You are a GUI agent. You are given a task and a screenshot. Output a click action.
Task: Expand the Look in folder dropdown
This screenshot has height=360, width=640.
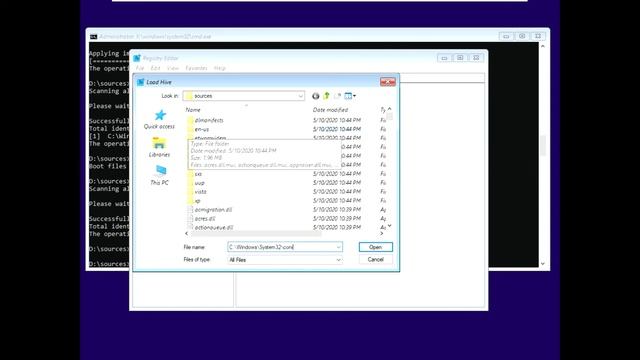pos(300,96)
